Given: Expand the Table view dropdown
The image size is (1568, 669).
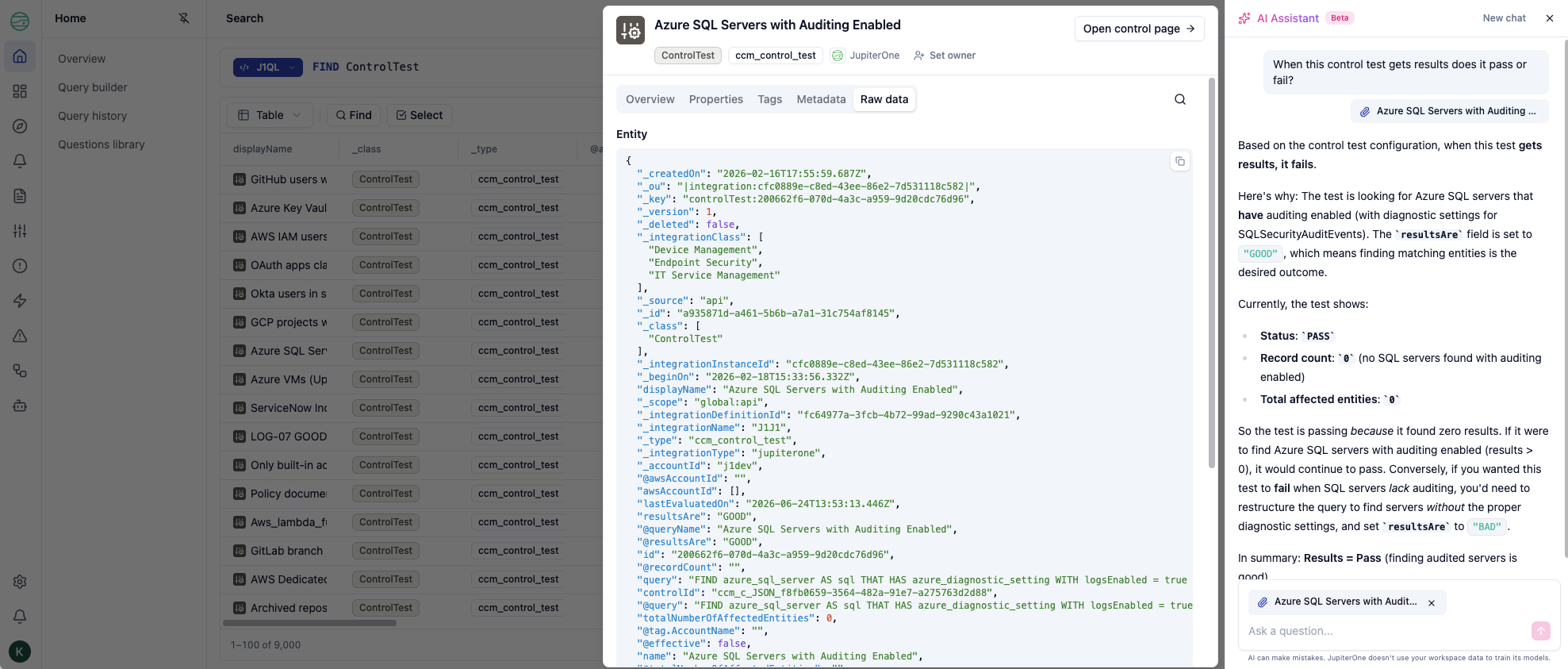Looking at the screenshot, I should [270, 115].
